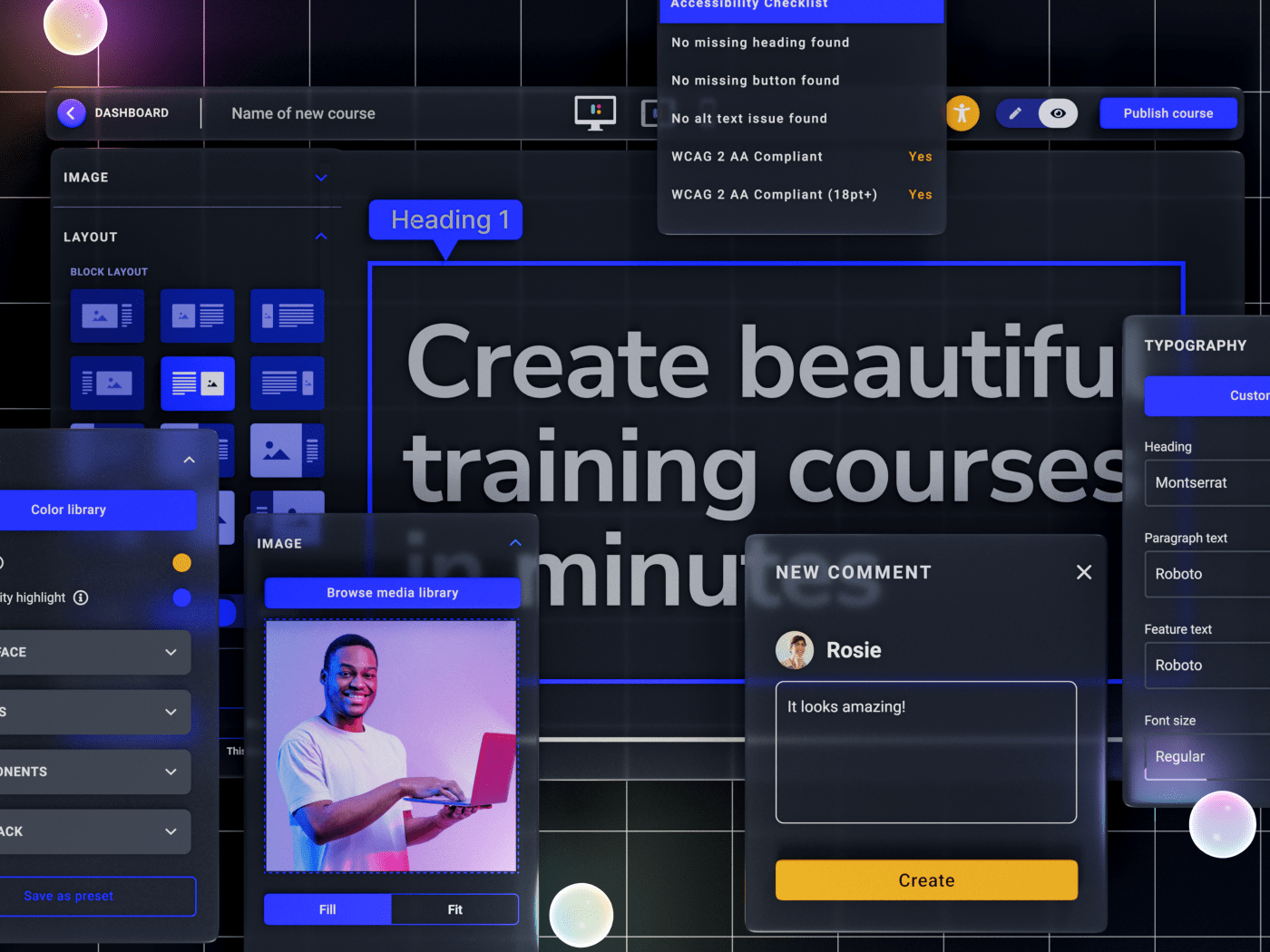
Task: Open the Paragraph text Roboto dropdown
Action: coord(1206,574)
